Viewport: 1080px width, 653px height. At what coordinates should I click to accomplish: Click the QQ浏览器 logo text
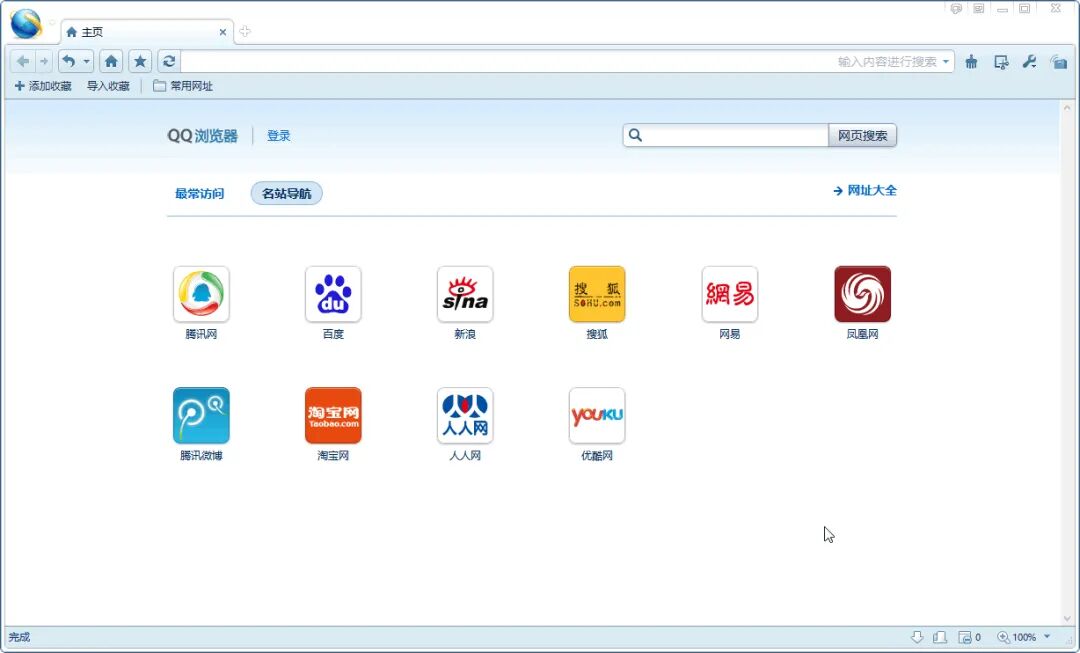click(202, 136)
